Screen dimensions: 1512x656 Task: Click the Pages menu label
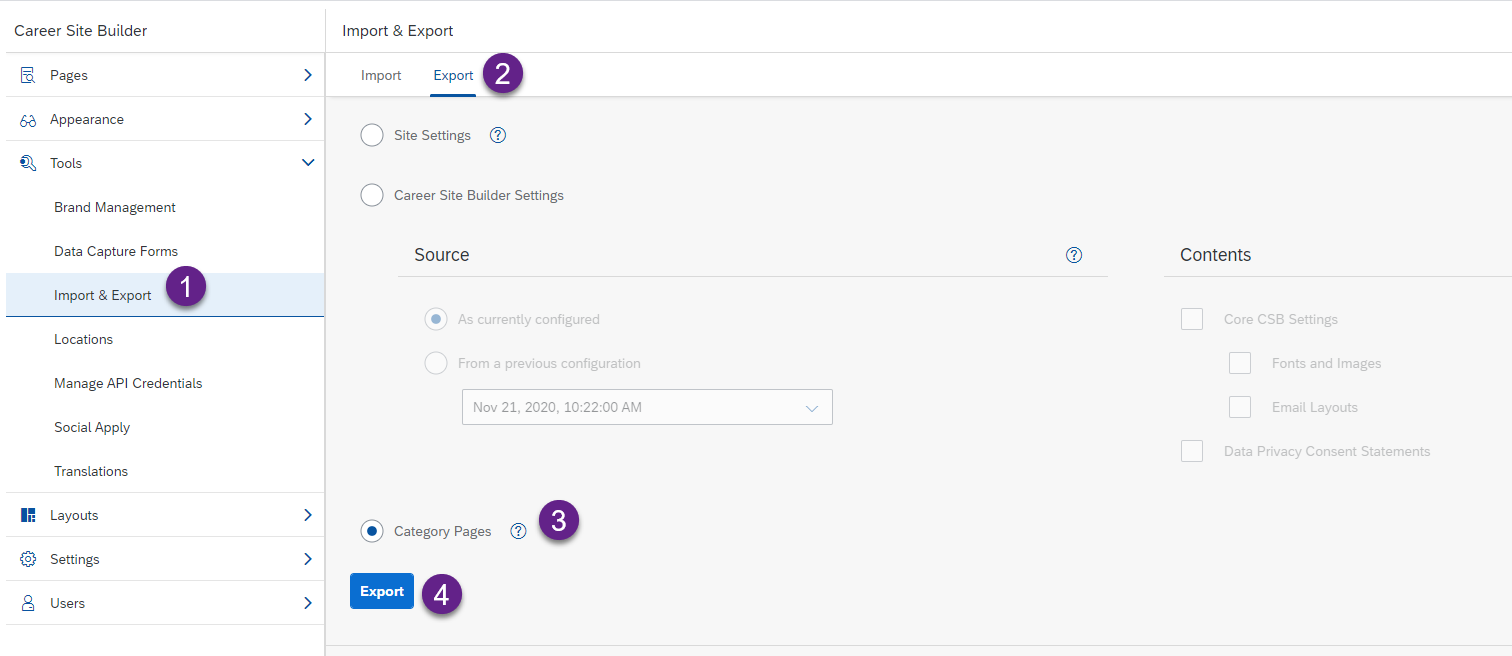(69, 75)
